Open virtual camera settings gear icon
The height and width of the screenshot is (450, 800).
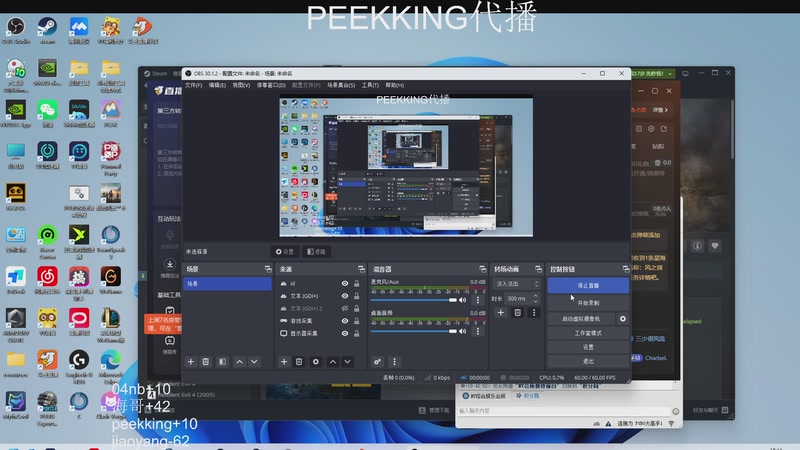coord(622,319)
